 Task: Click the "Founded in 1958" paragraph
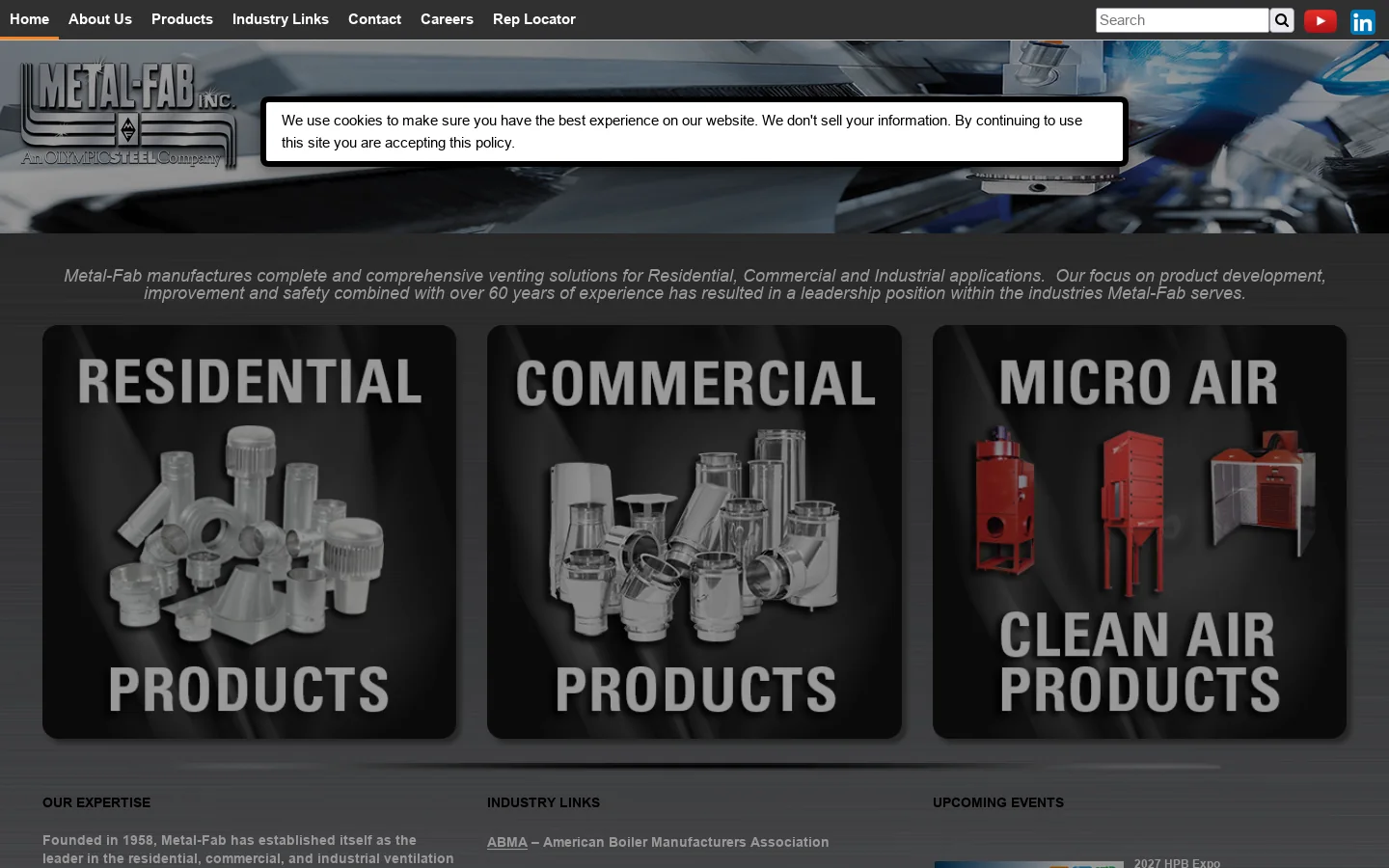(x=248, y=850)
